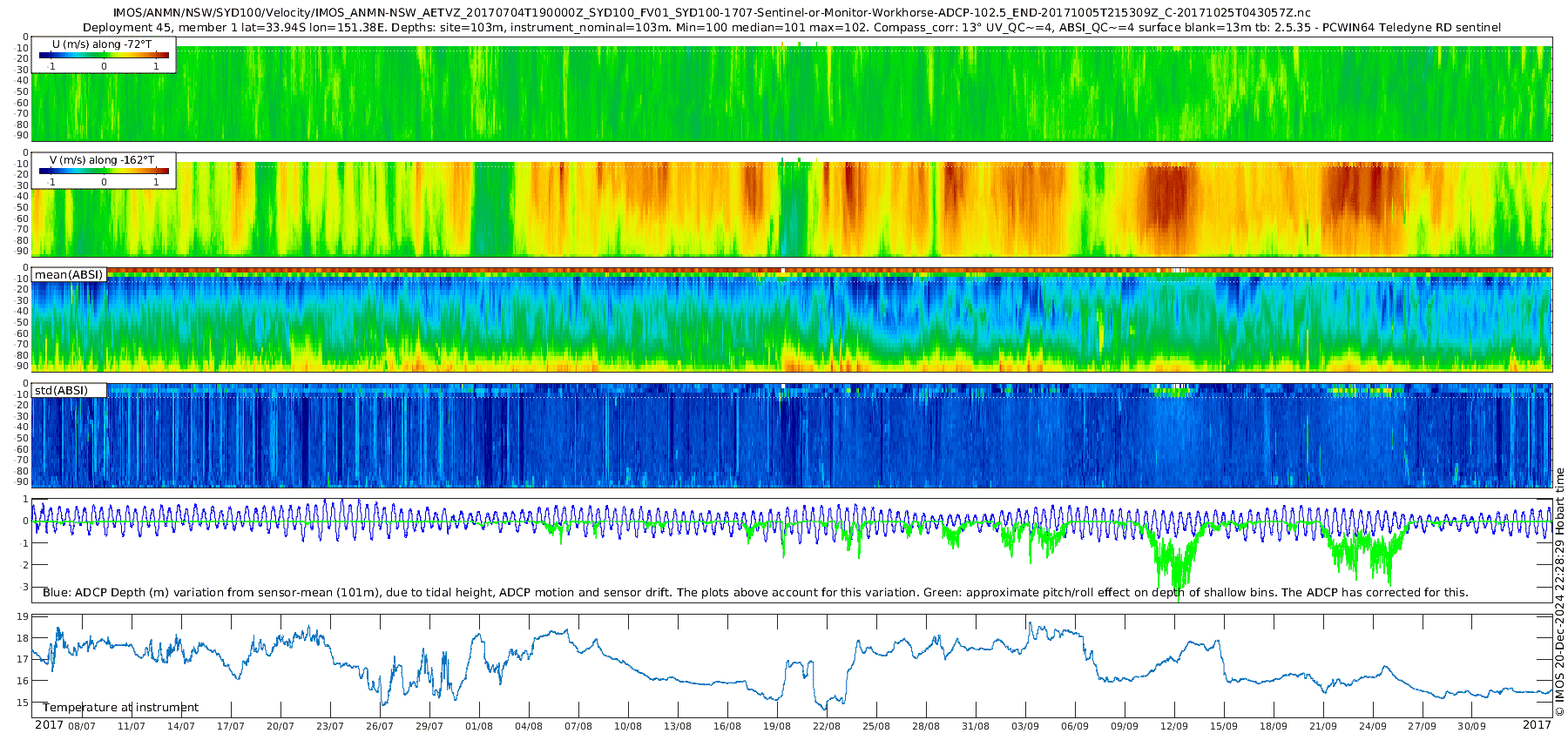Click the std(ABSI) panel label
The image size is (1568, 740).
pyautogui.click(x=61, y=391)
